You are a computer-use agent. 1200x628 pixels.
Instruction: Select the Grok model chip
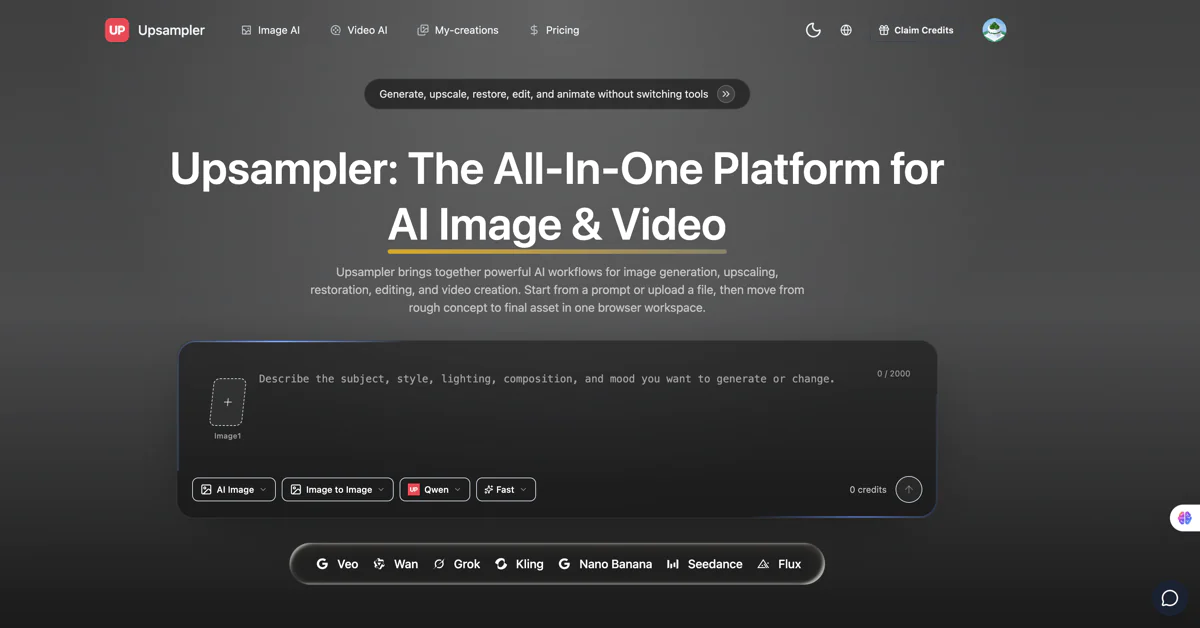(456, 564)
